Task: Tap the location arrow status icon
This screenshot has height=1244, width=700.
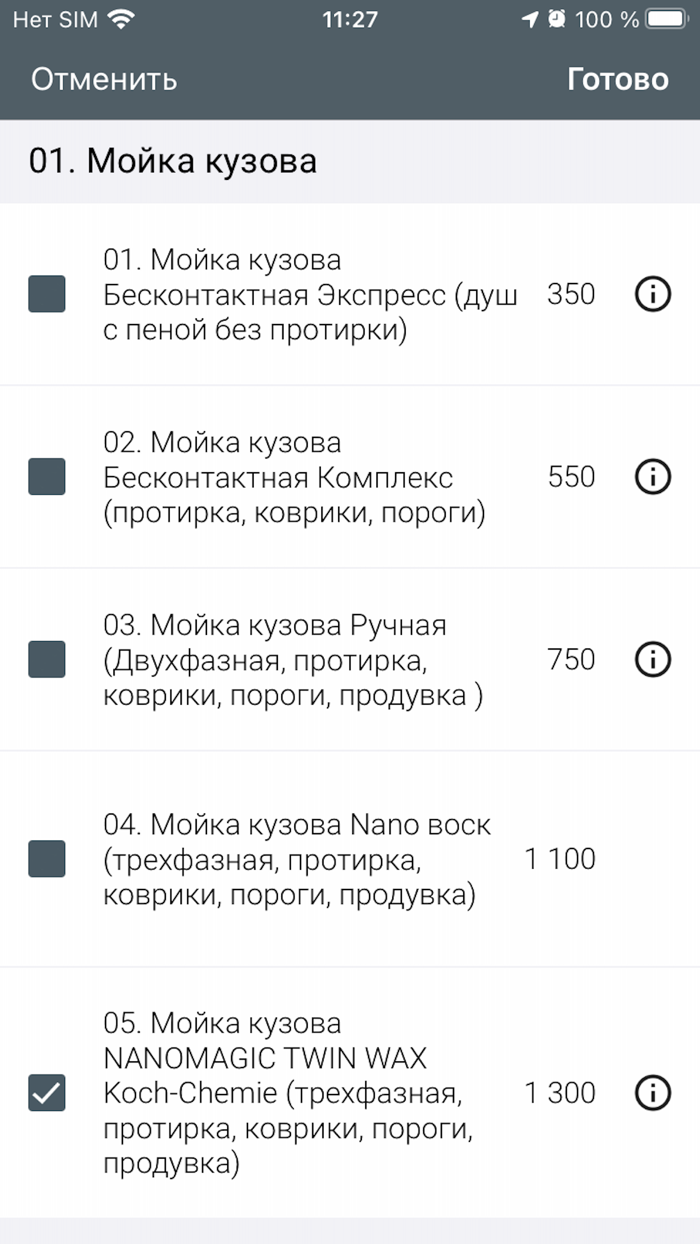Action: 531,16
